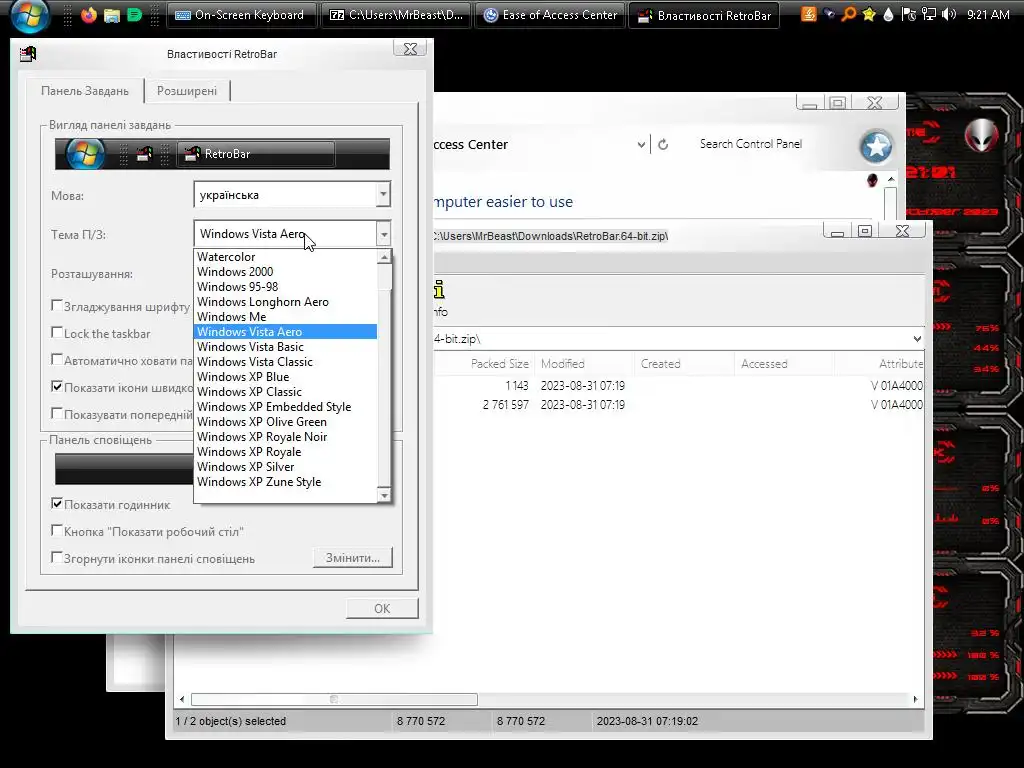The height and width of the screenshot is (768, 1024).
Task: Select the Windows XP Classic theme
Action: point(285,392)
